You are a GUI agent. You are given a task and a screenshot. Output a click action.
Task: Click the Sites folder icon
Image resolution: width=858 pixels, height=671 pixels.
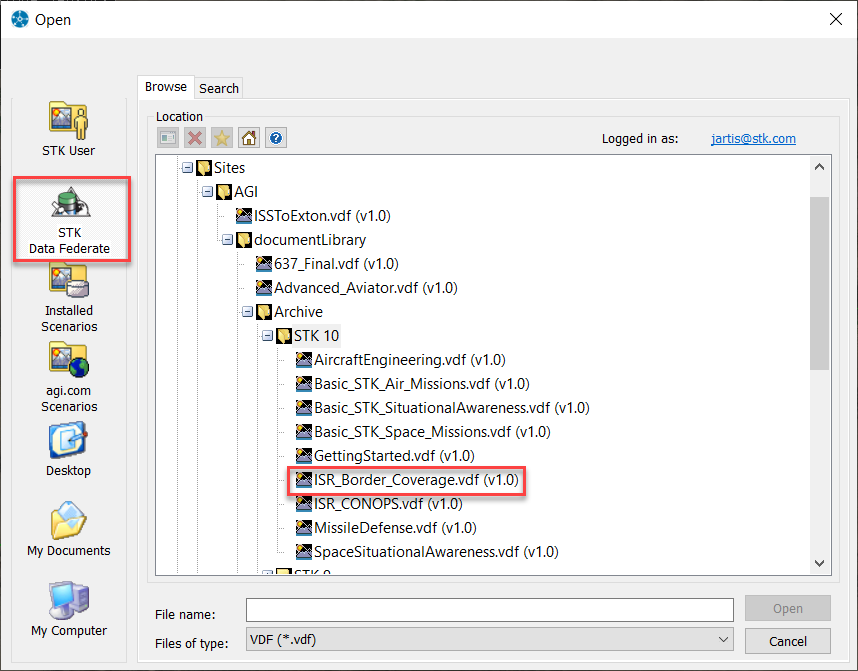[x=204, y=168]
